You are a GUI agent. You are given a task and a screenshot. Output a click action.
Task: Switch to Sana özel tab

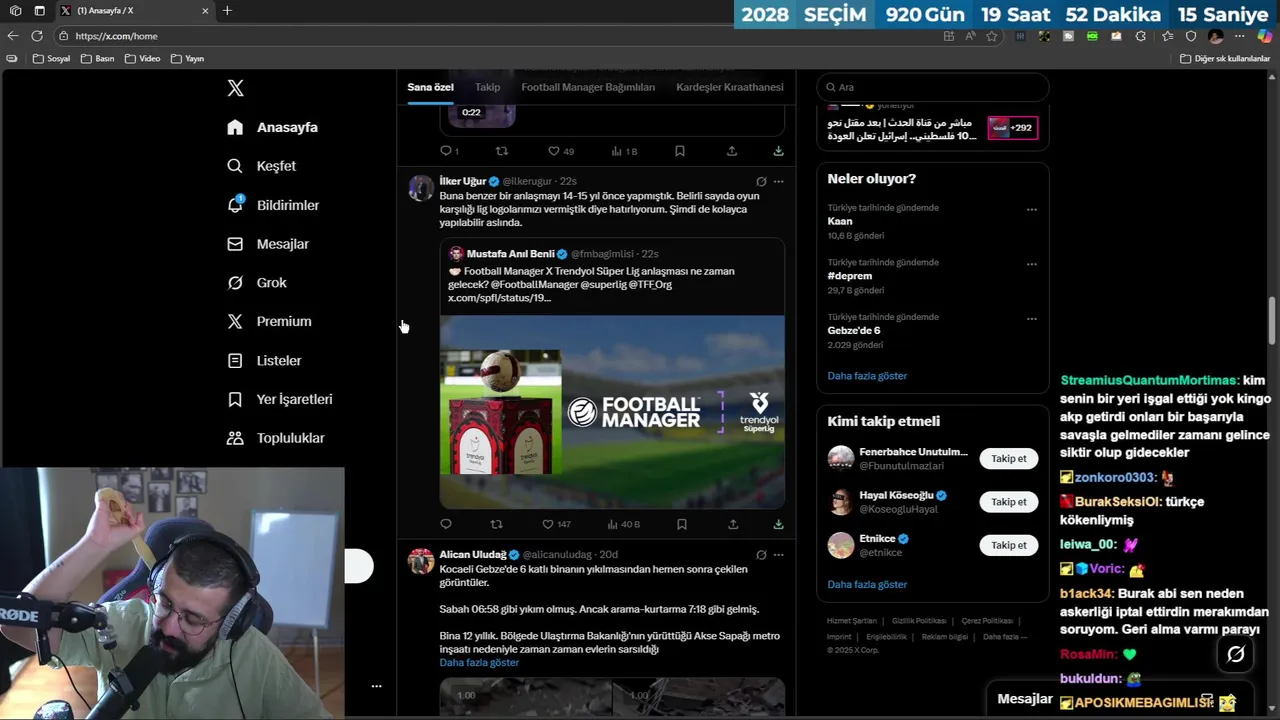tap(430, 87)
